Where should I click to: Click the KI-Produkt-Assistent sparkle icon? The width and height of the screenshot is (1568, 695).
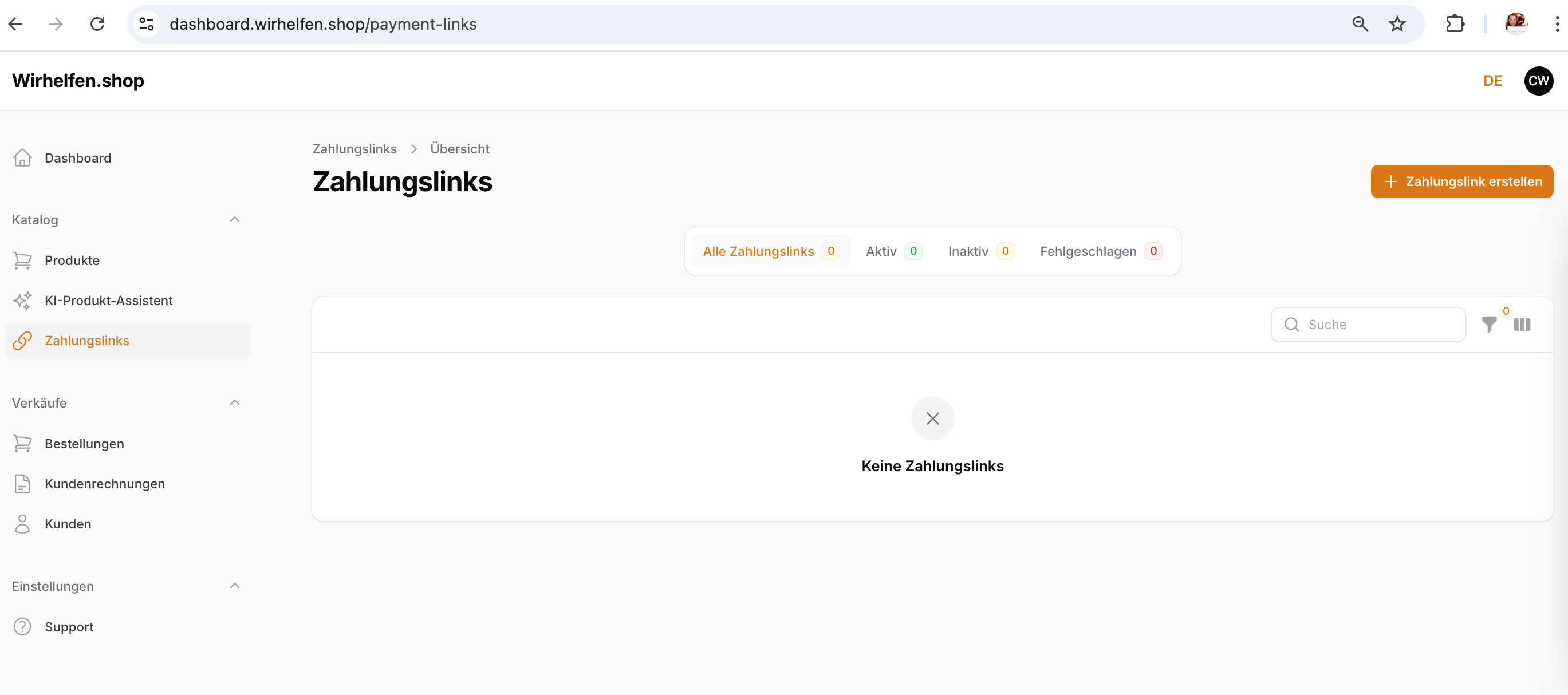[x=22, y=301]
